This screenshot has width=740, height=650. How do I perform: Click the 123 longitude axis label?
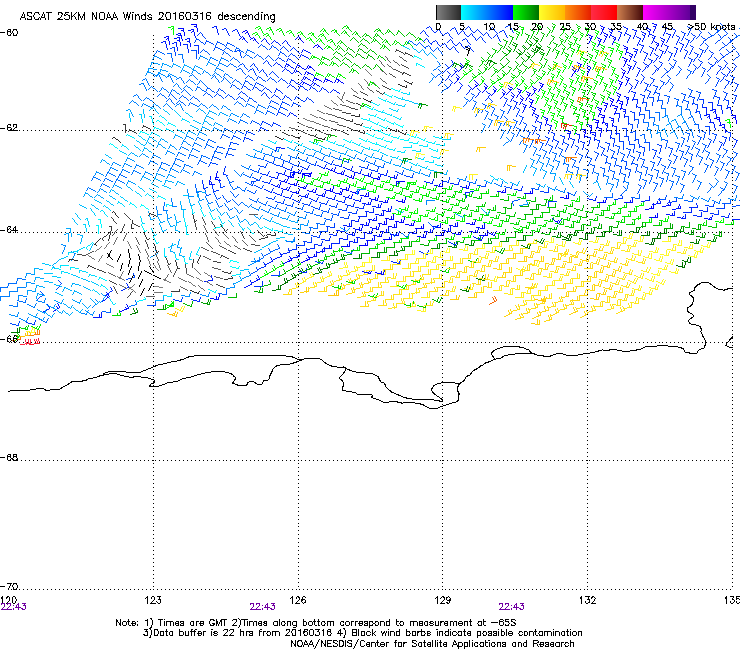[153, 600]
